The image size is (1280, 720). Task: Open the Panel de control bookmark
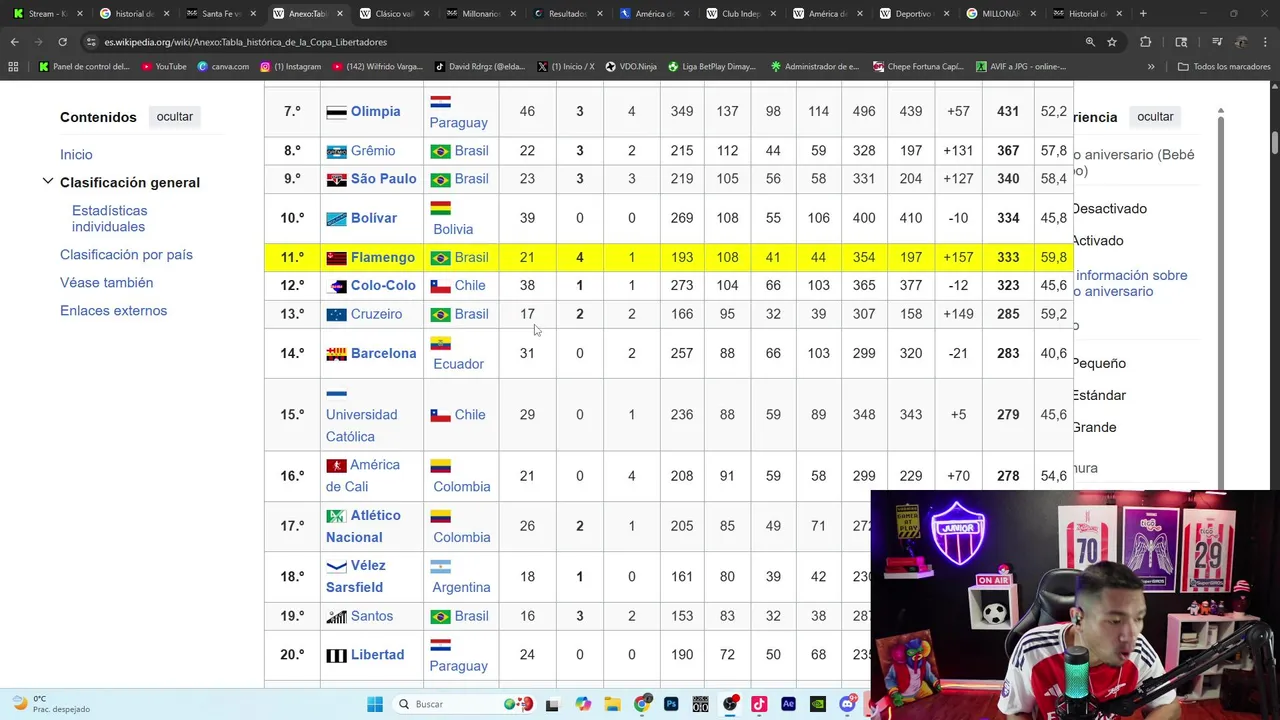[x=84, y=66]
